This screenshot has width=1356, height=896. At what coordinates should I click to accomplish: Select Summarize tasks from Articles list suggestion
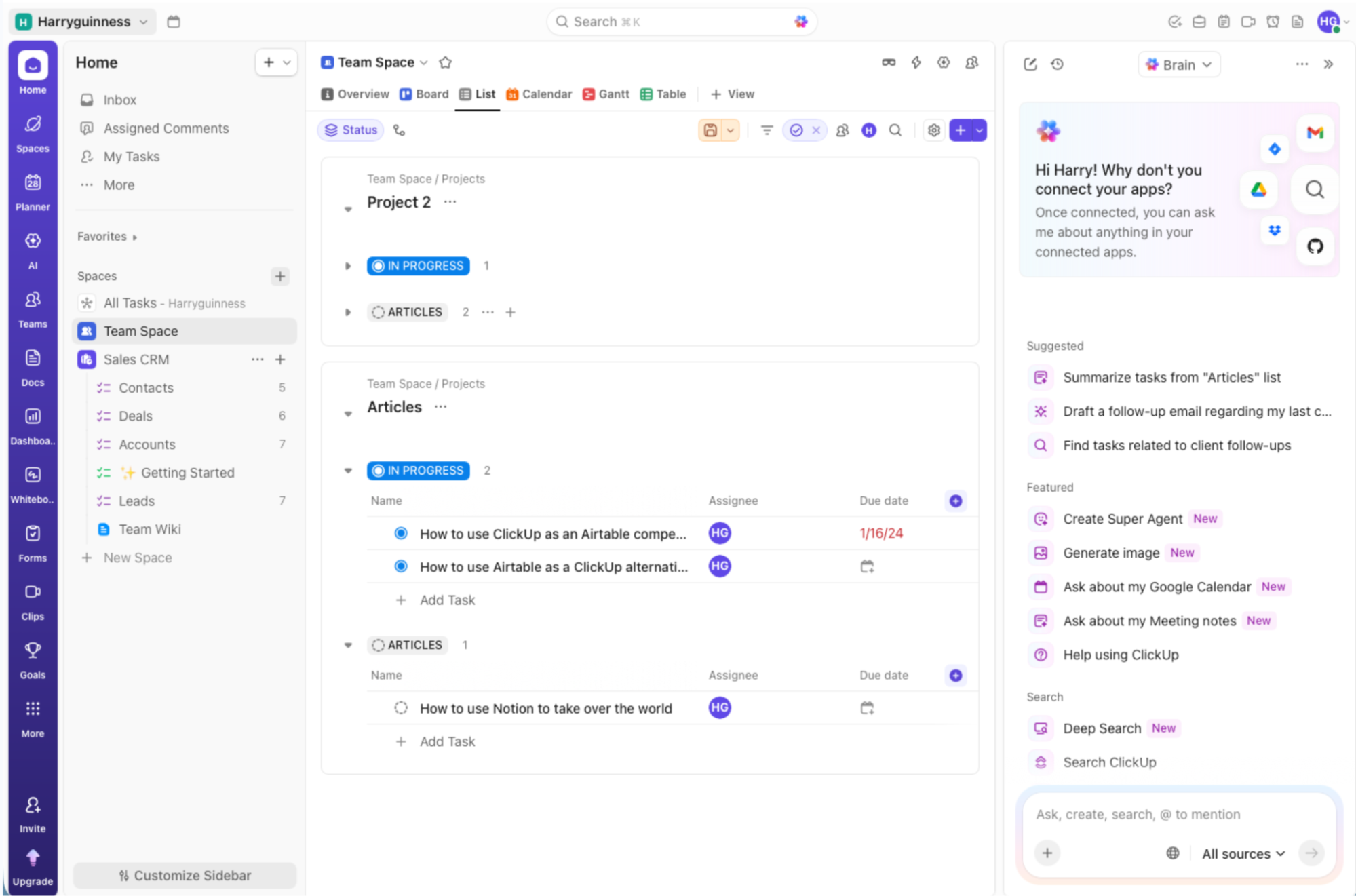coord(1171,377)
